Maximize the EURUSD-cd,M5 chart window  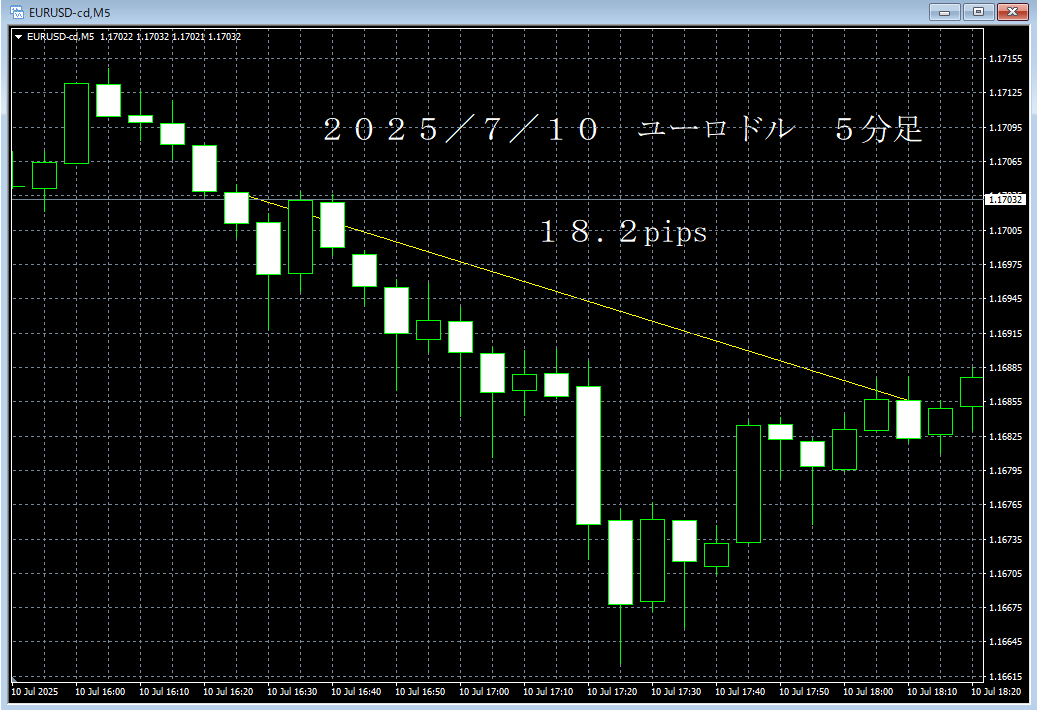(x=978, y=11)
